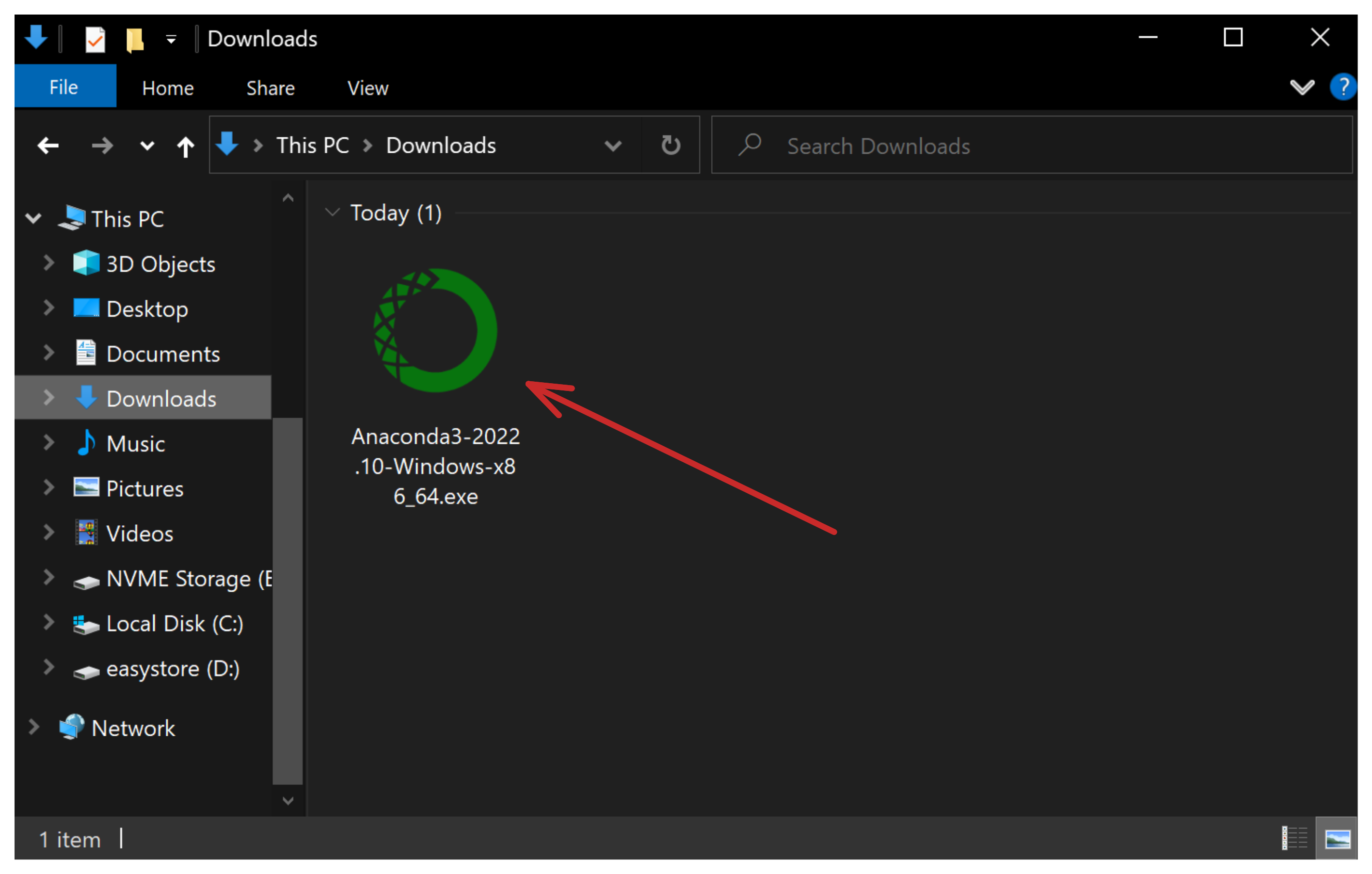The height and width of the screenshot is (874, 1372).
Task: Go back with the Back arrow
Action: coord(48,146)
